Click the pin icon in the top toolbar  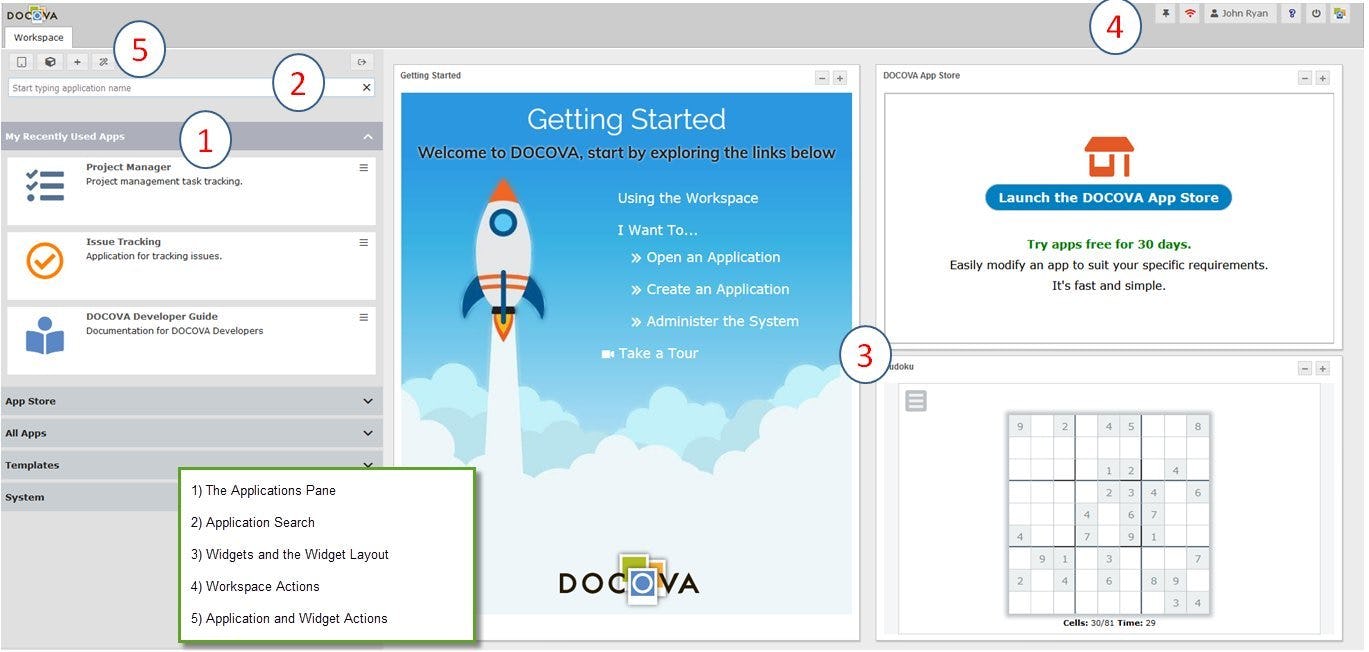pos(1167,13)
